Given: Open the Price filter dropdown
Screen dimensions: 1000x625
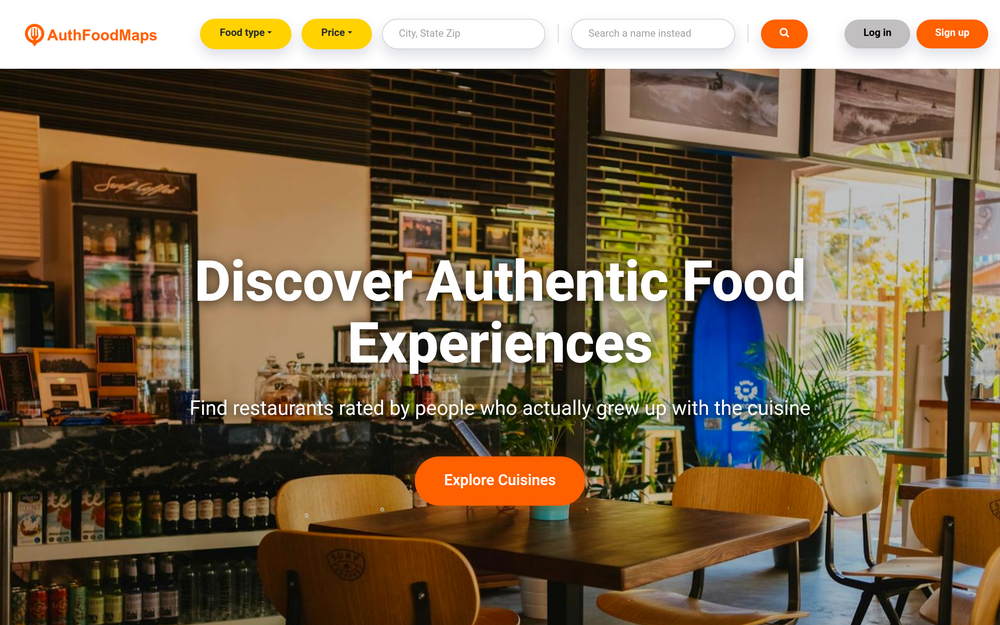Looking at the screenshot, I should pyautogui.click(x=336, y=34).
